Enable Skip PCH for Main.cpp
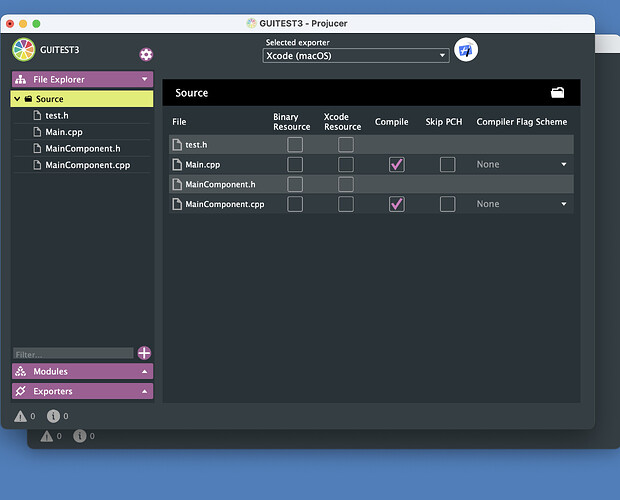Screen dimensions: 620x500 [448, 164]
